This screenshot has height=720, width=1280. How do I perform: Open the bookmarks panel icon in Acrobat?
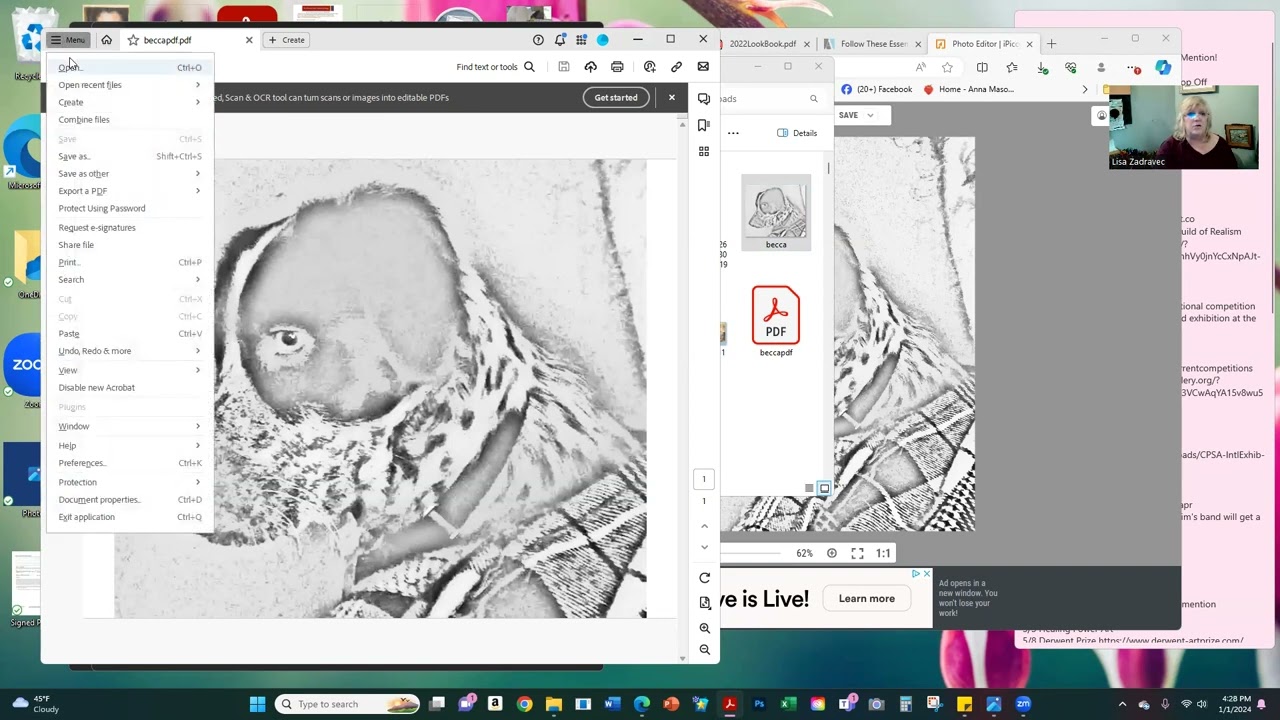pos(704,125)
